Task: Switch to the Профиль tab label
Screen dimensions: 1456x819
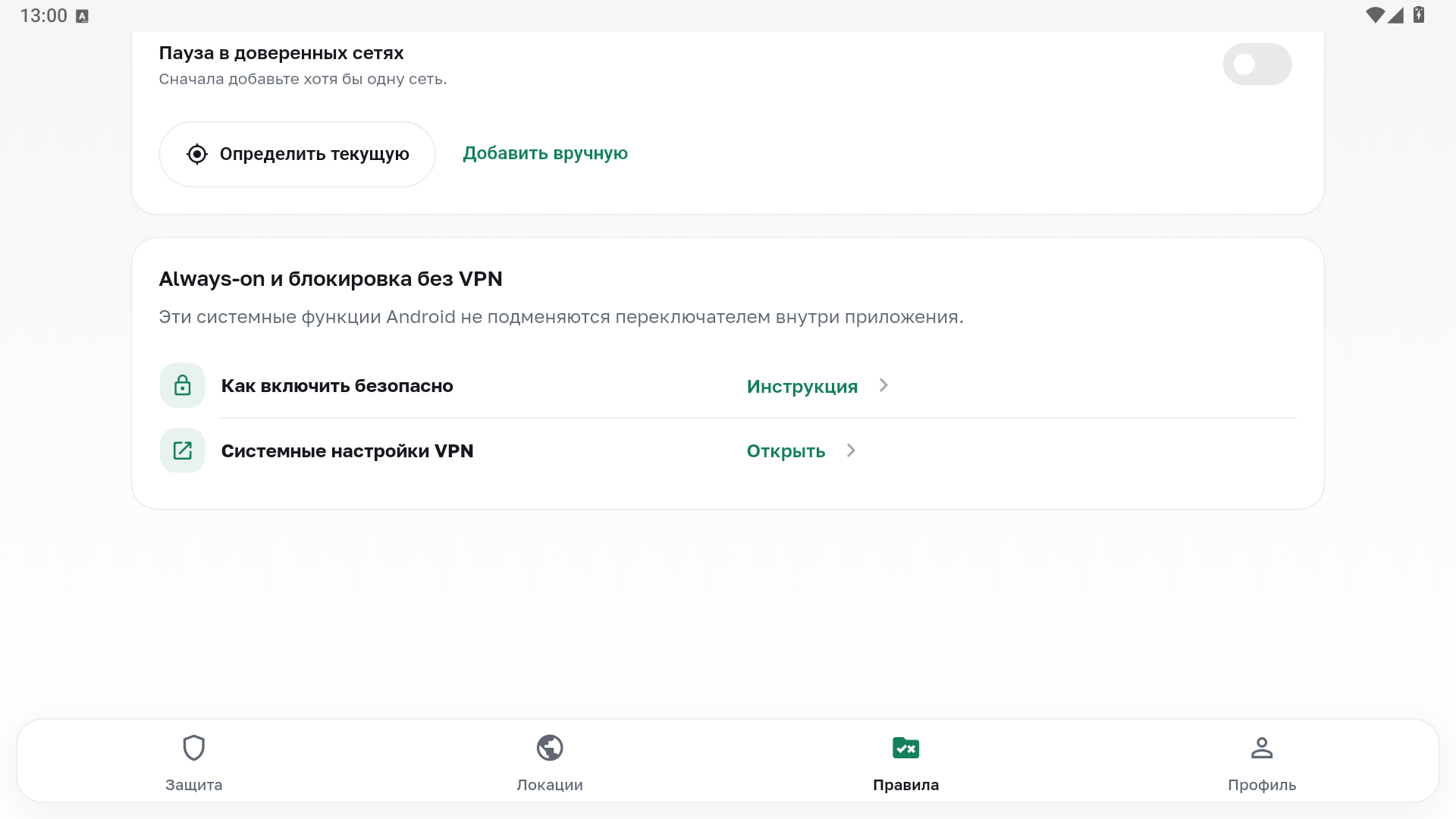Action: tap(1262, 785)
